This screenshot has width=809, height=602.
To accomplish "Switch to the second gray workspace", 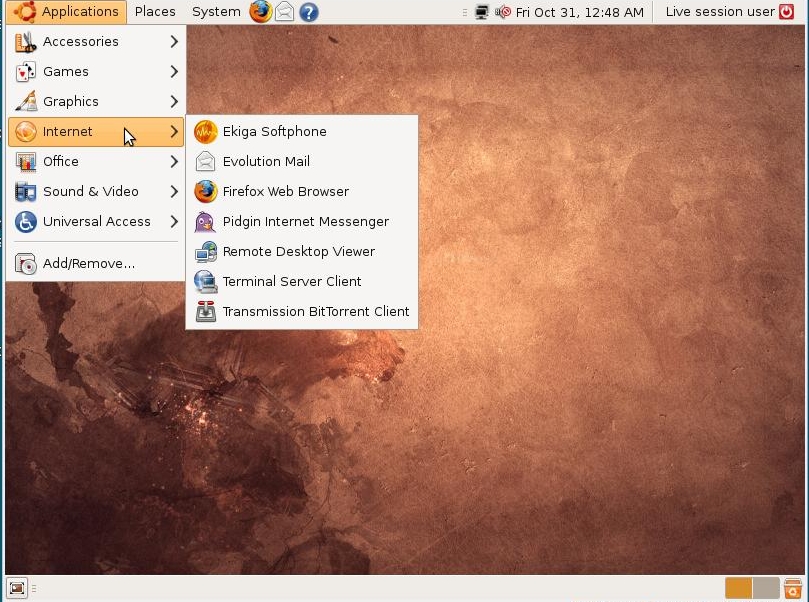I will 766,588.
